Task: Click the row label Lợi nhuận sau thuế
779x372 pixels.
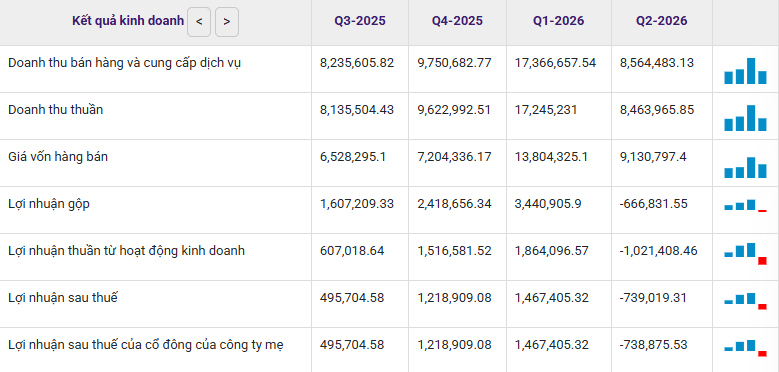Action: tap(63, 298)
